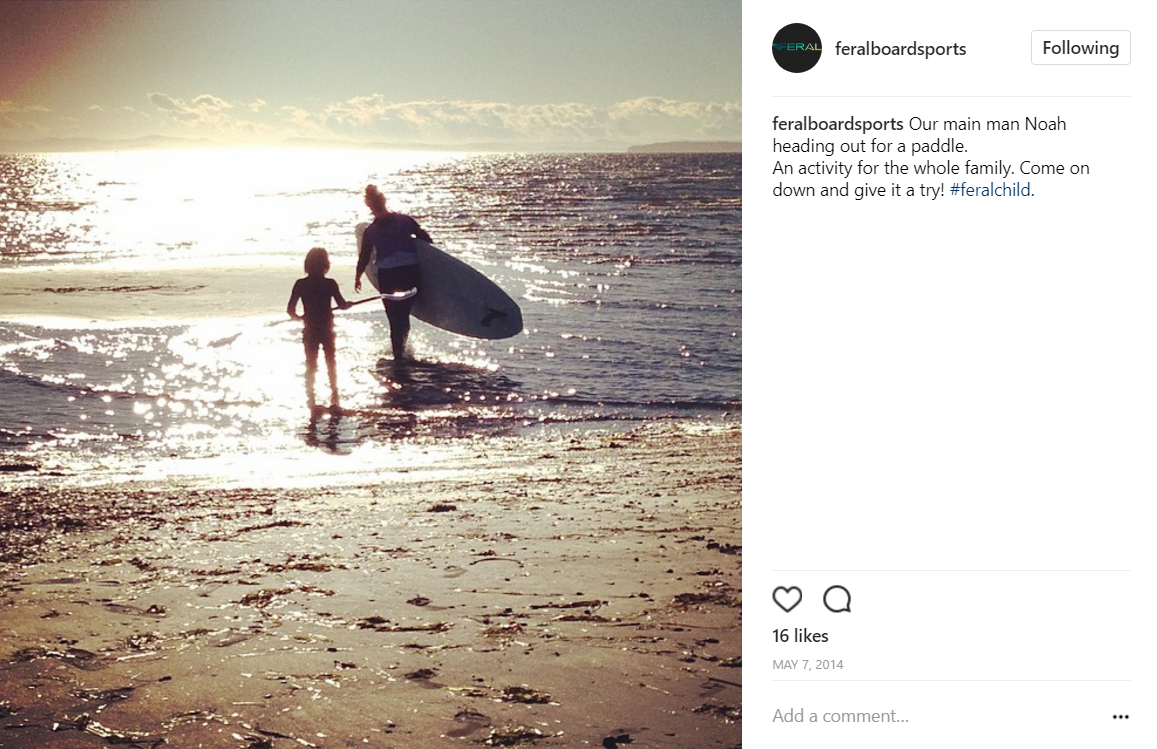
Task: Open the MAY 7, 2014 timestamp link
Action: tap(807, 664)
